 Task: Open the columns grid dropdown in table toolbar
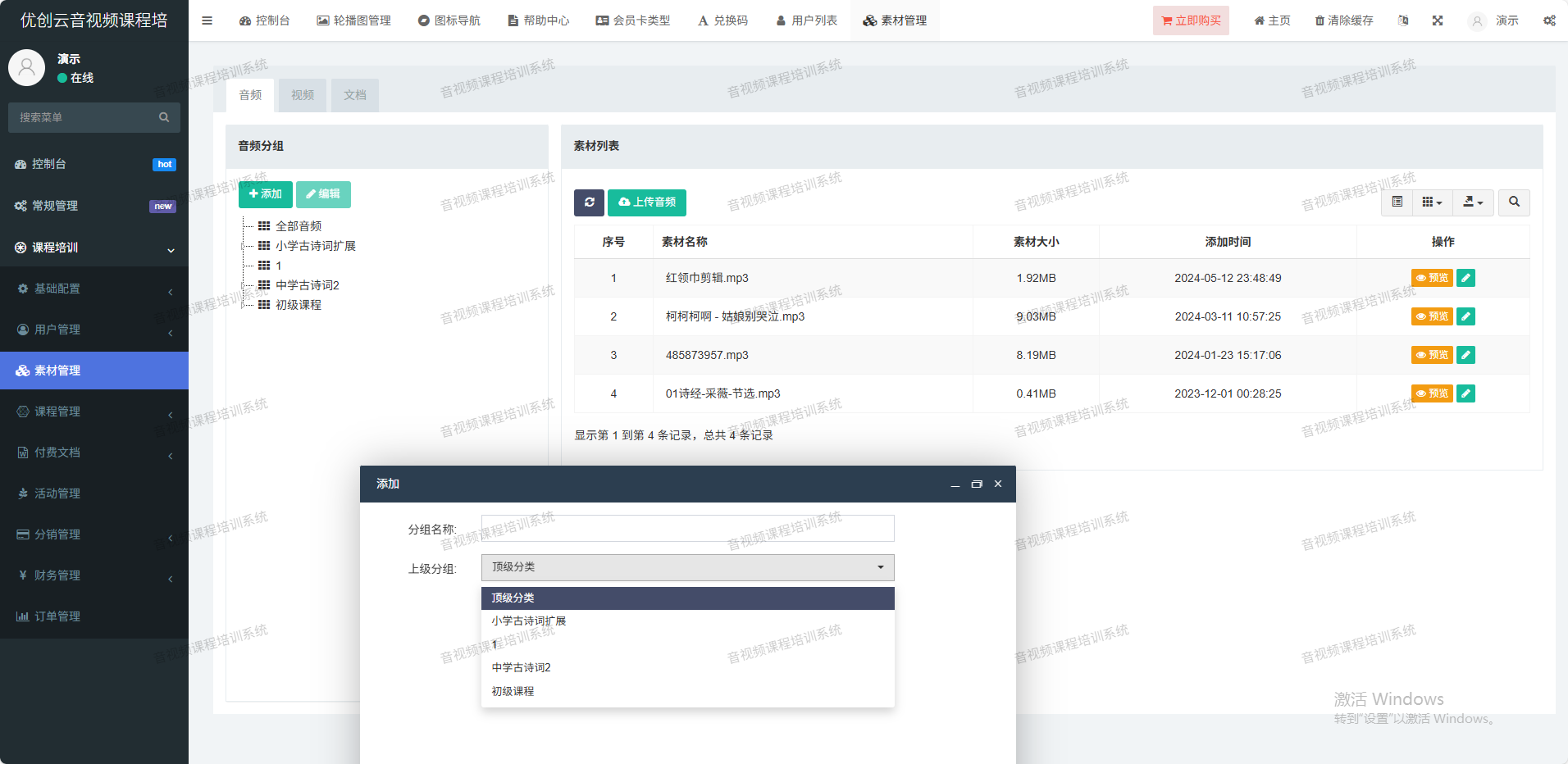[x=1432, y=202]
